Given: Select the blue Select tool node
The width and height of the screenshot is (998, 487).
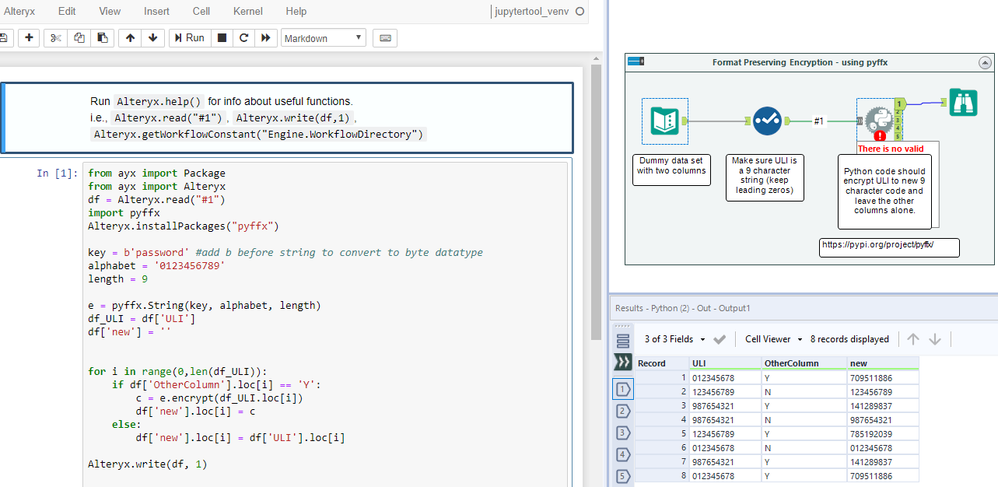Looking at the screenshot, I should pyautogui.click(x=767, y=120).
